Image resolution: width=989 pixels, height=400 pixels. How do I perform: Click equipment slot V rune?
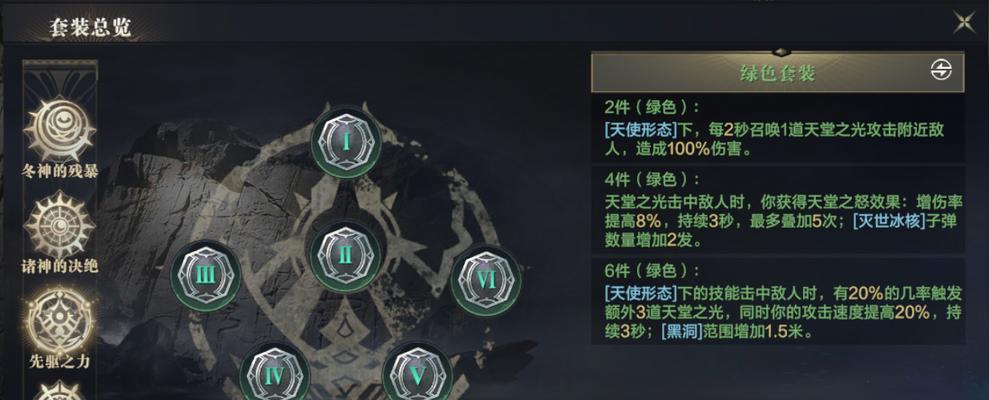coord(418,374)
